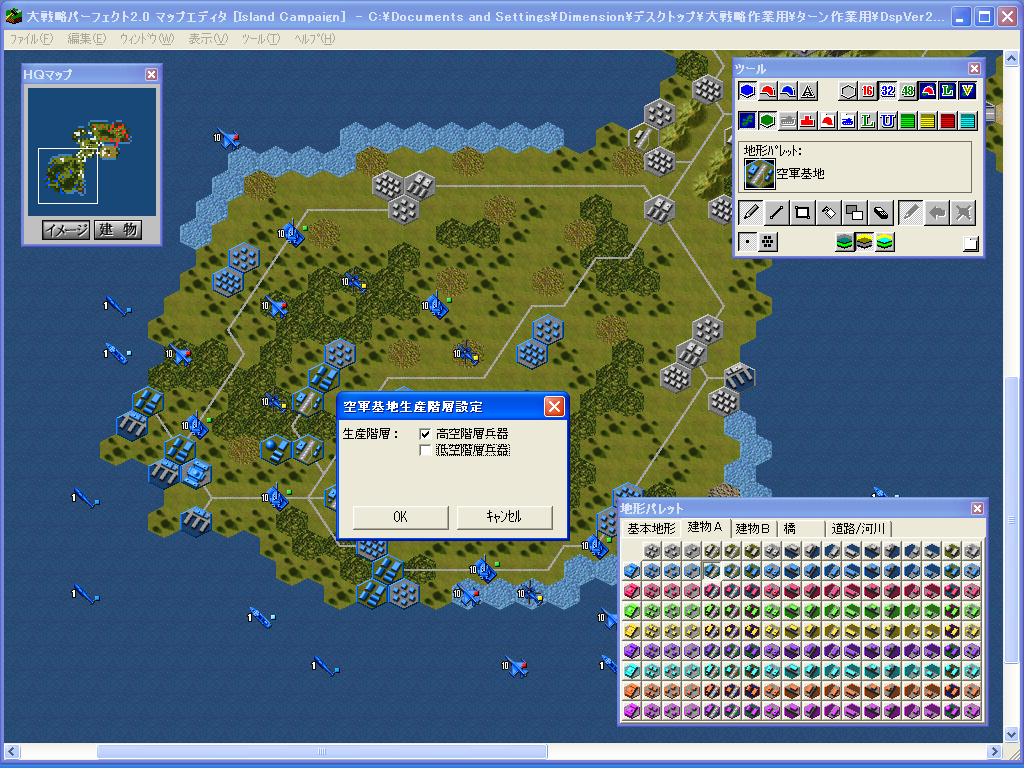This screenshot has height=768, width=1024.
Task: Switch to the 建物B palette tab
Action: (752, 528)
